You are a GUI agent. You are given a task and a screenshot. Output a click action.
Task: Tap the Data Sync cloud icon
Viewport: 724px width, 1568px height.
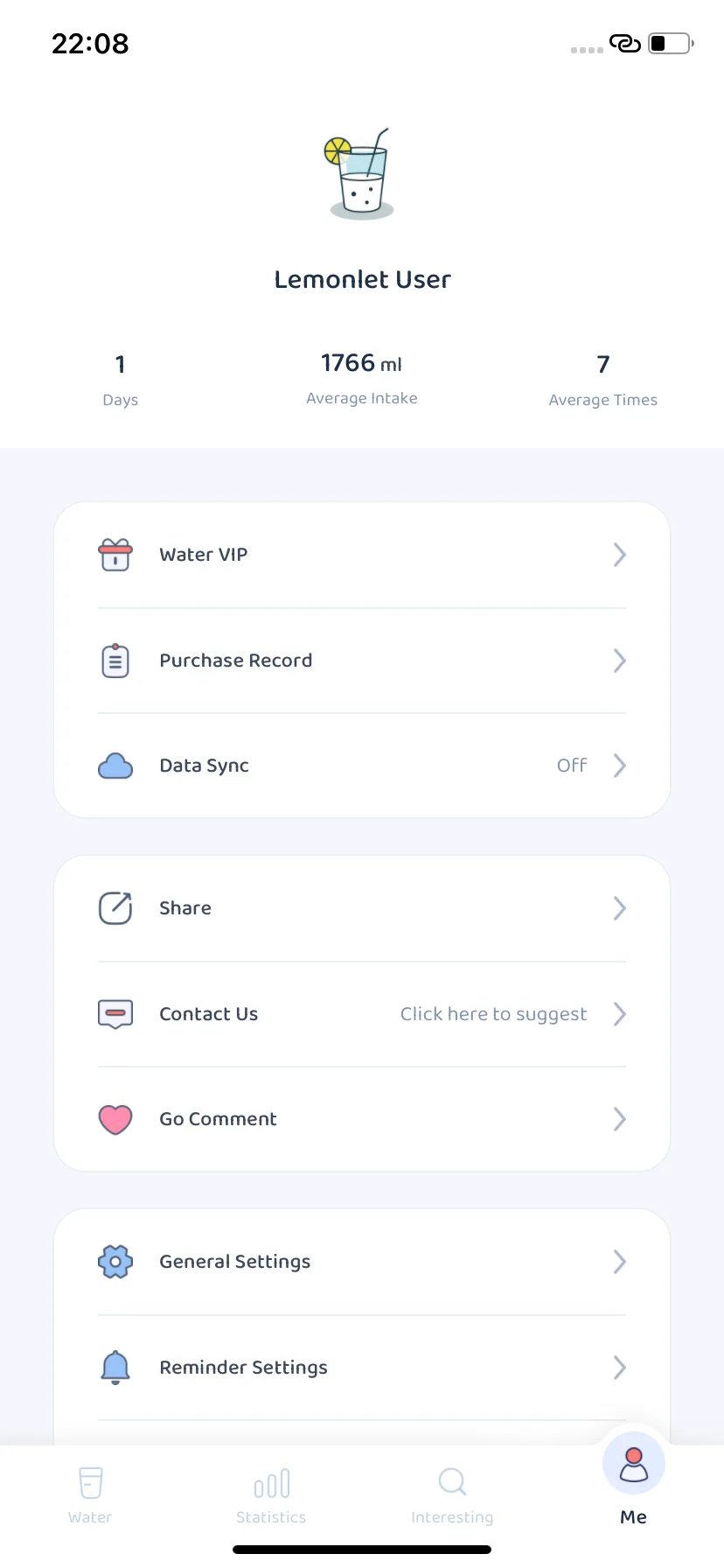(115, 766)
